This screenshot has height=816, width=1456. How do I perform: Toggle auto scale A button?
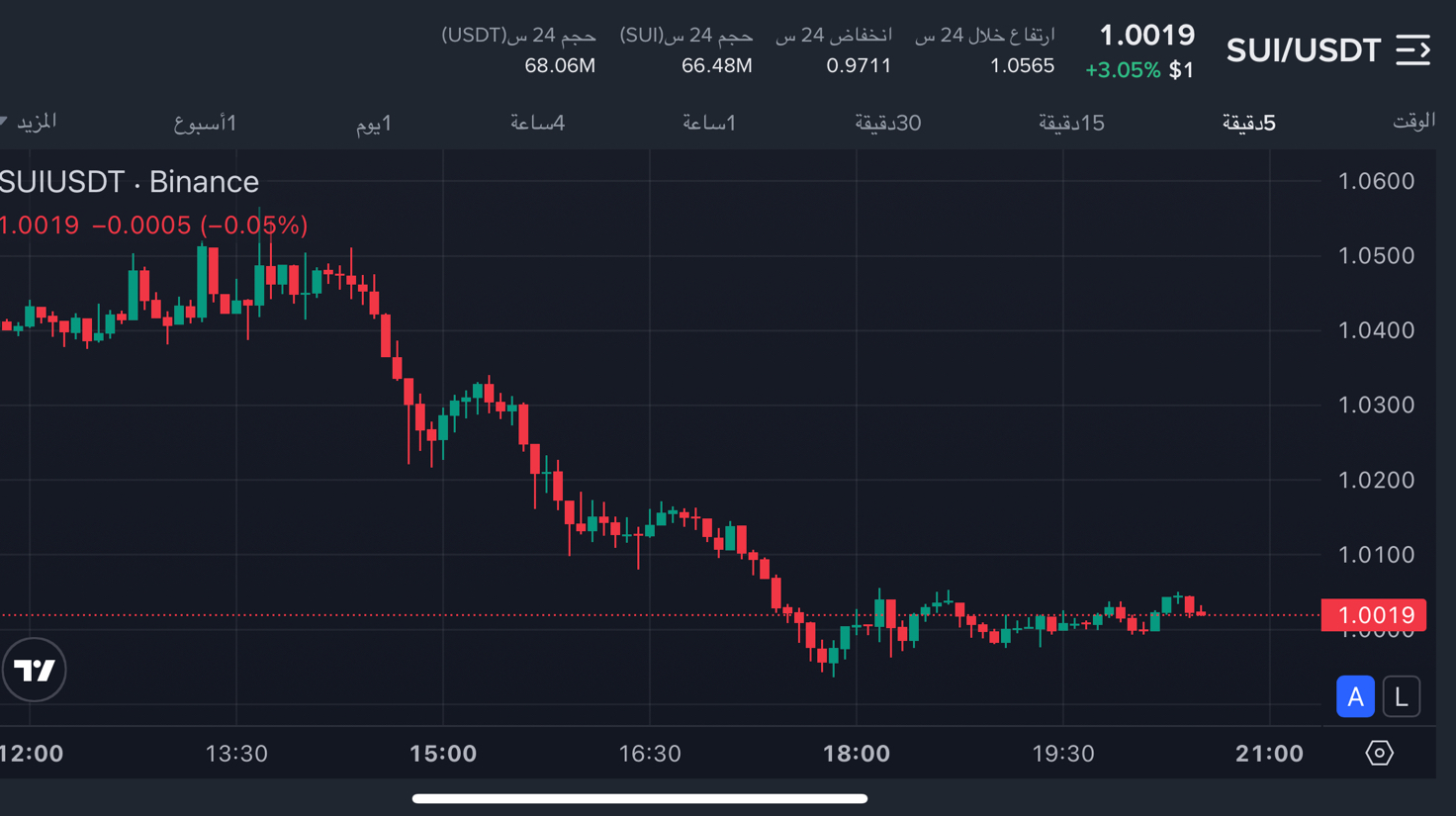pos(1355,696)
